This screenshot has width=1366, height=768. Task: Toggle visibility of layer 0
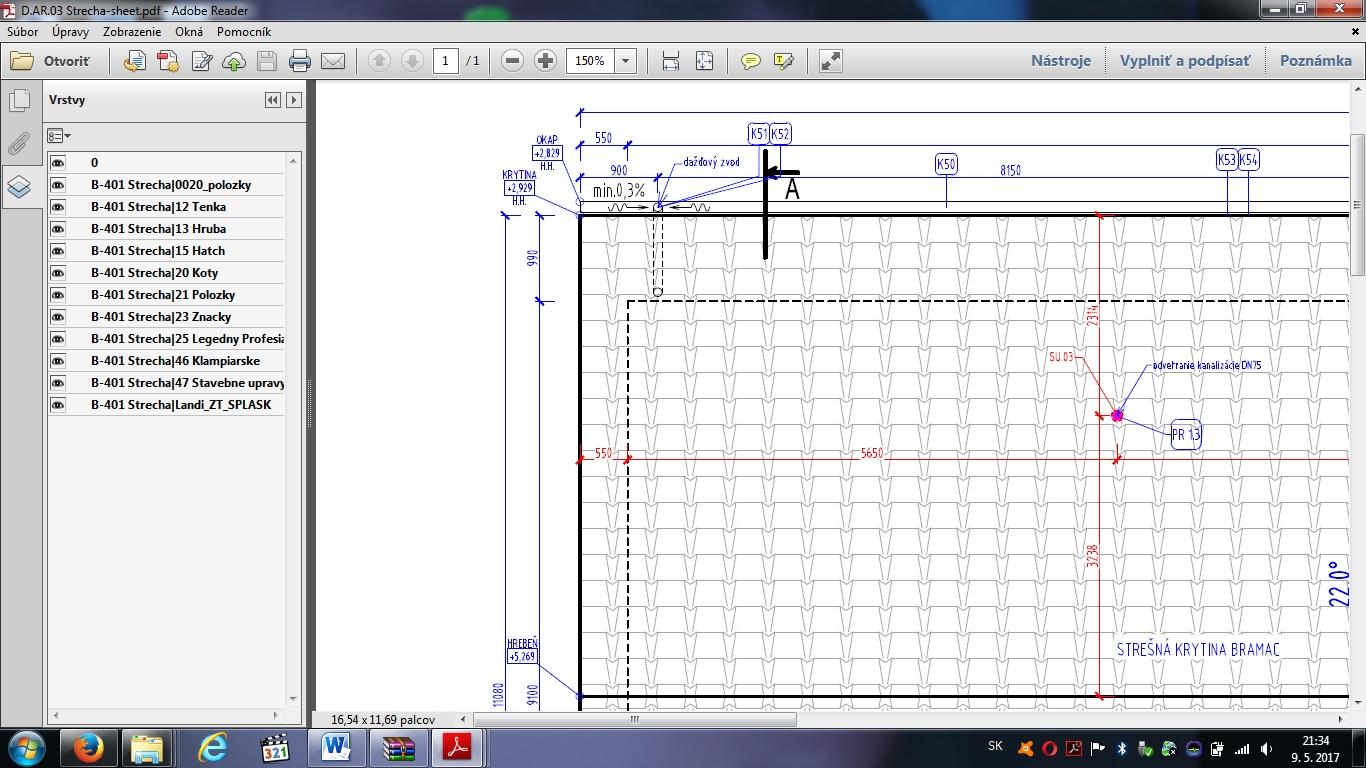(58, 163)
